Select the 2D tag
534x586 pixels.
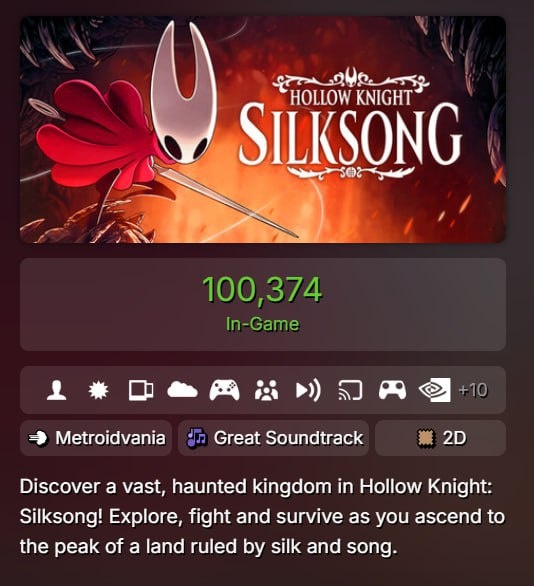[441, 438]
